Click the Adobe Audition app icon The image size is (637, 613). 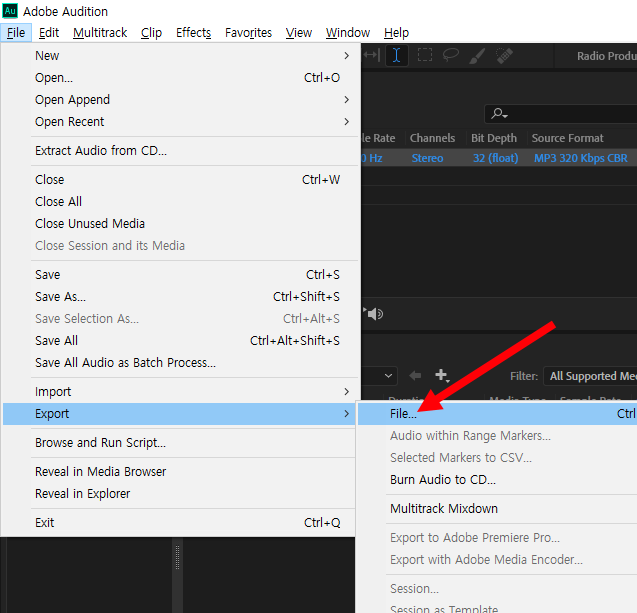[x=10, y=11]
